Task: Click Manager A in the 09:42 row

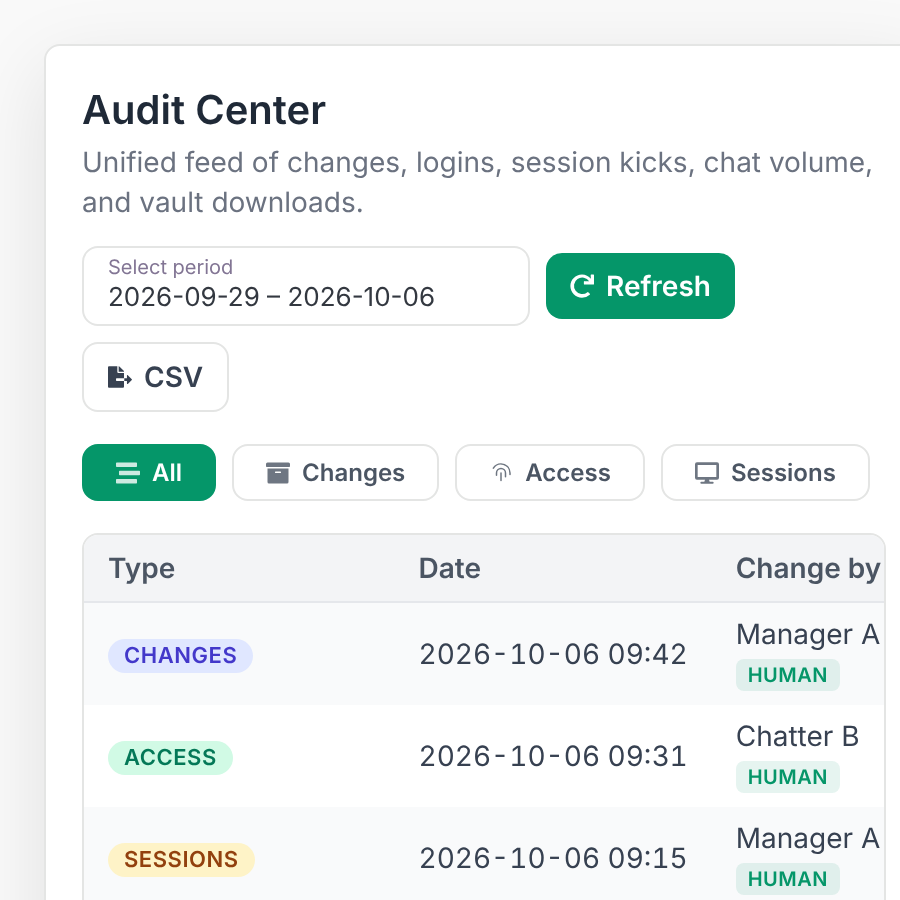Action: pos(808,635)
